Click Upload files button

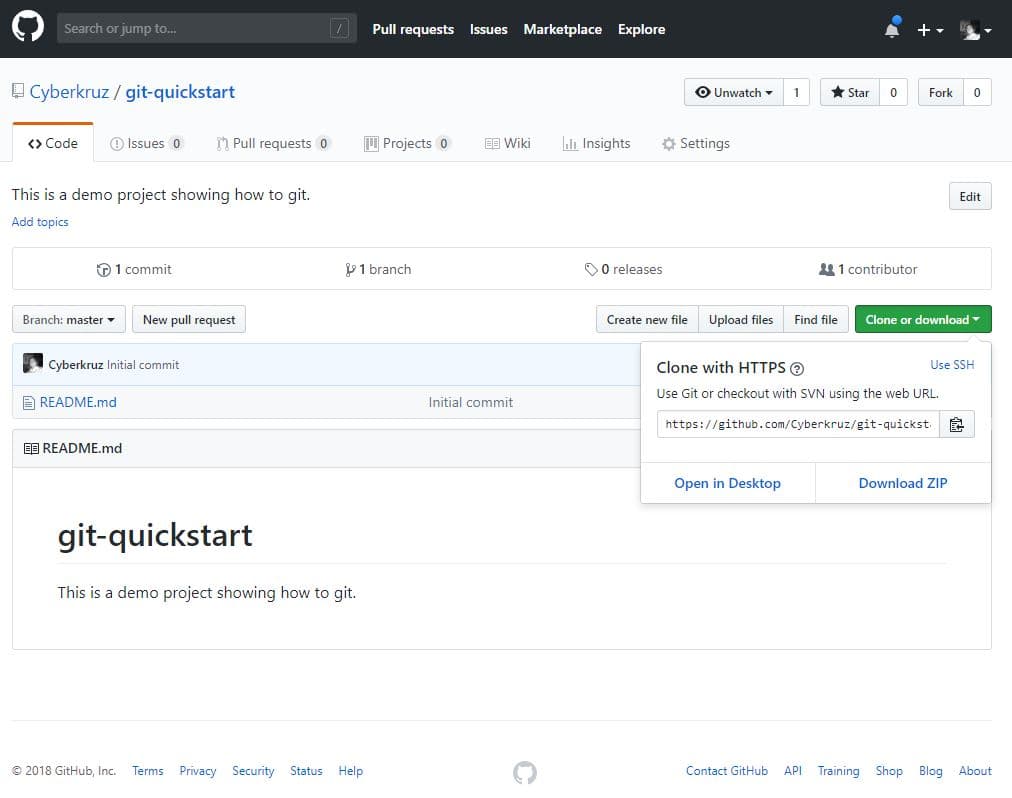click(x=741, y=320)
